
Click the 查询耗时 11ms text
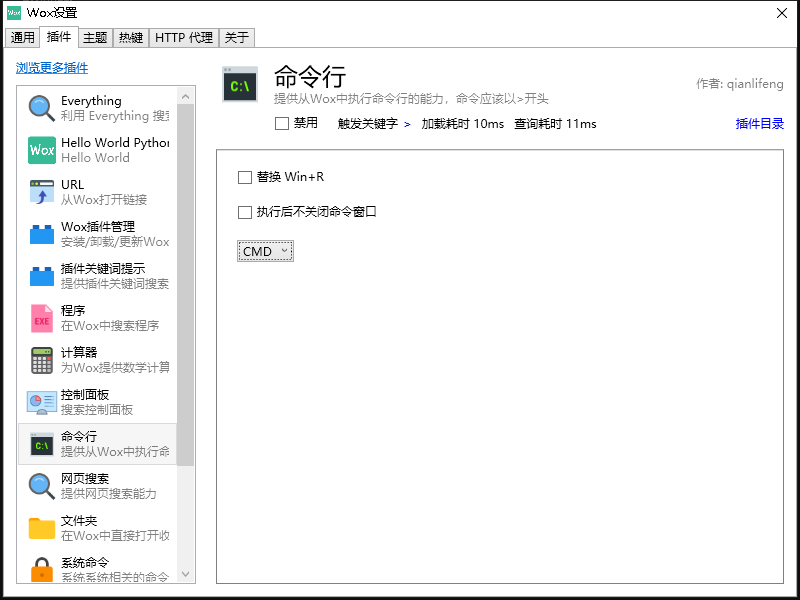(x=555, y=124)
